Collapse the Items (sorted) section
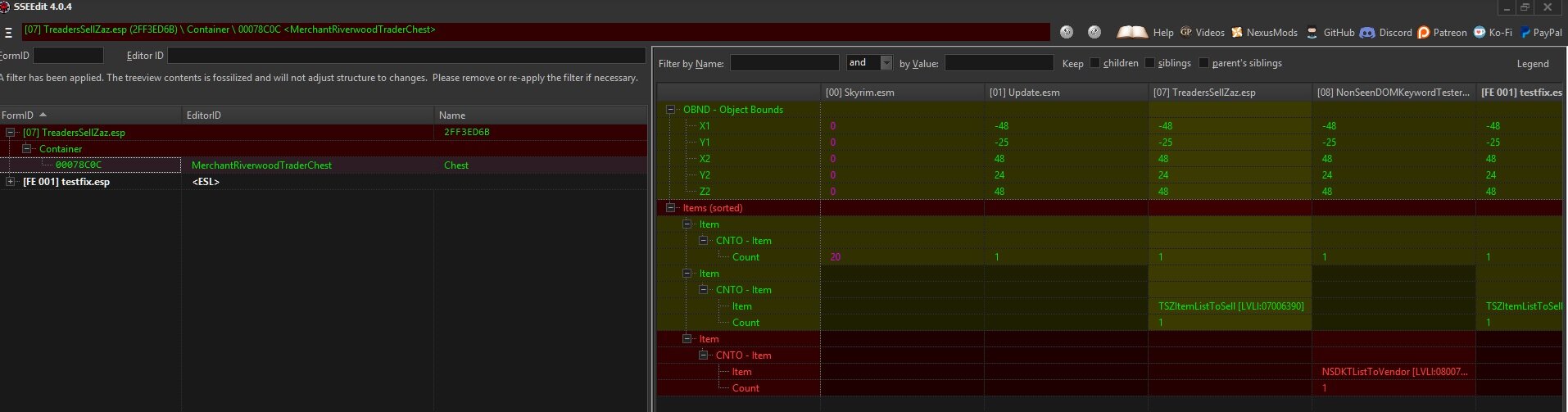 click(x=670, y=207)
